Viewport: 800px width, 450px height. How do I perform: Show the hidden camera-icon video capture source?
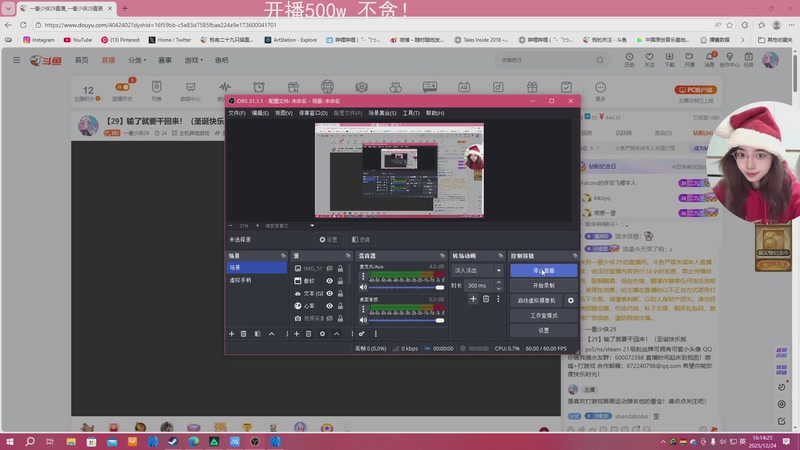(x=330, y=318)
